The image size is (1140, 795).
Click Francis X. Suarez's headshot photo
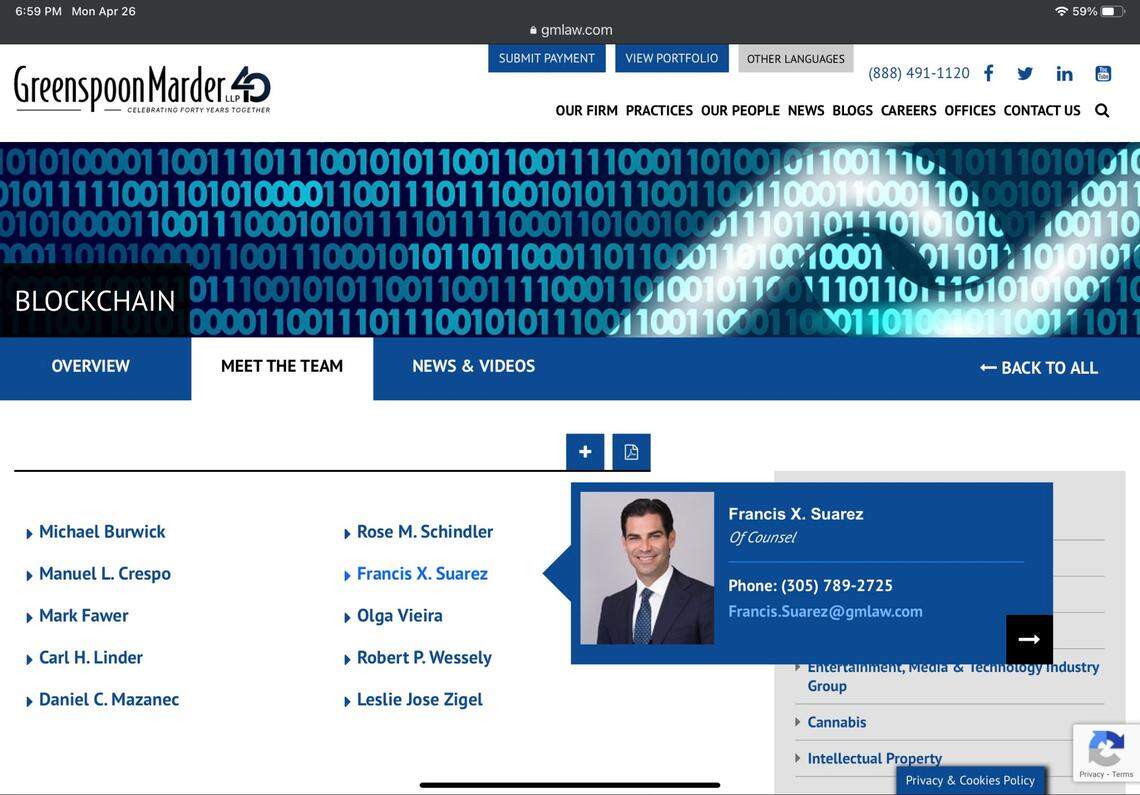click(x=647, y=568)
